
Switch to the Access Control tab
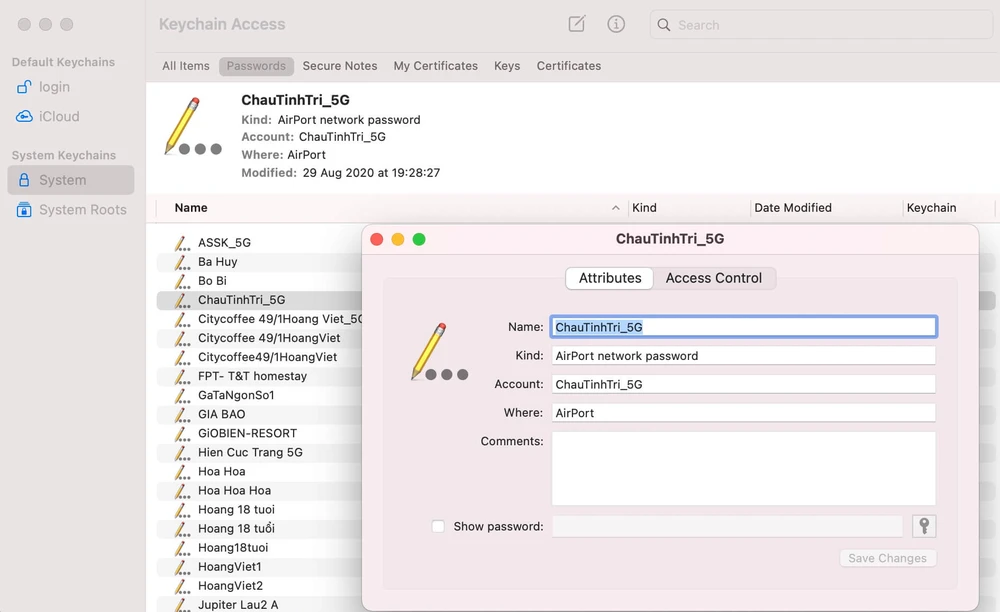(714, 278)
